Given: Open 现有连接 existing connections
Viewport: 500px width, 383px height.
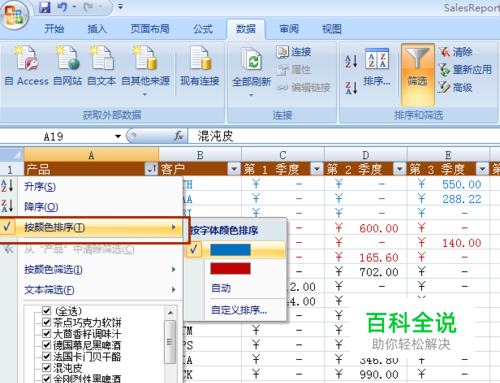Looking at the screenshot, I should [x=200, y=66].
